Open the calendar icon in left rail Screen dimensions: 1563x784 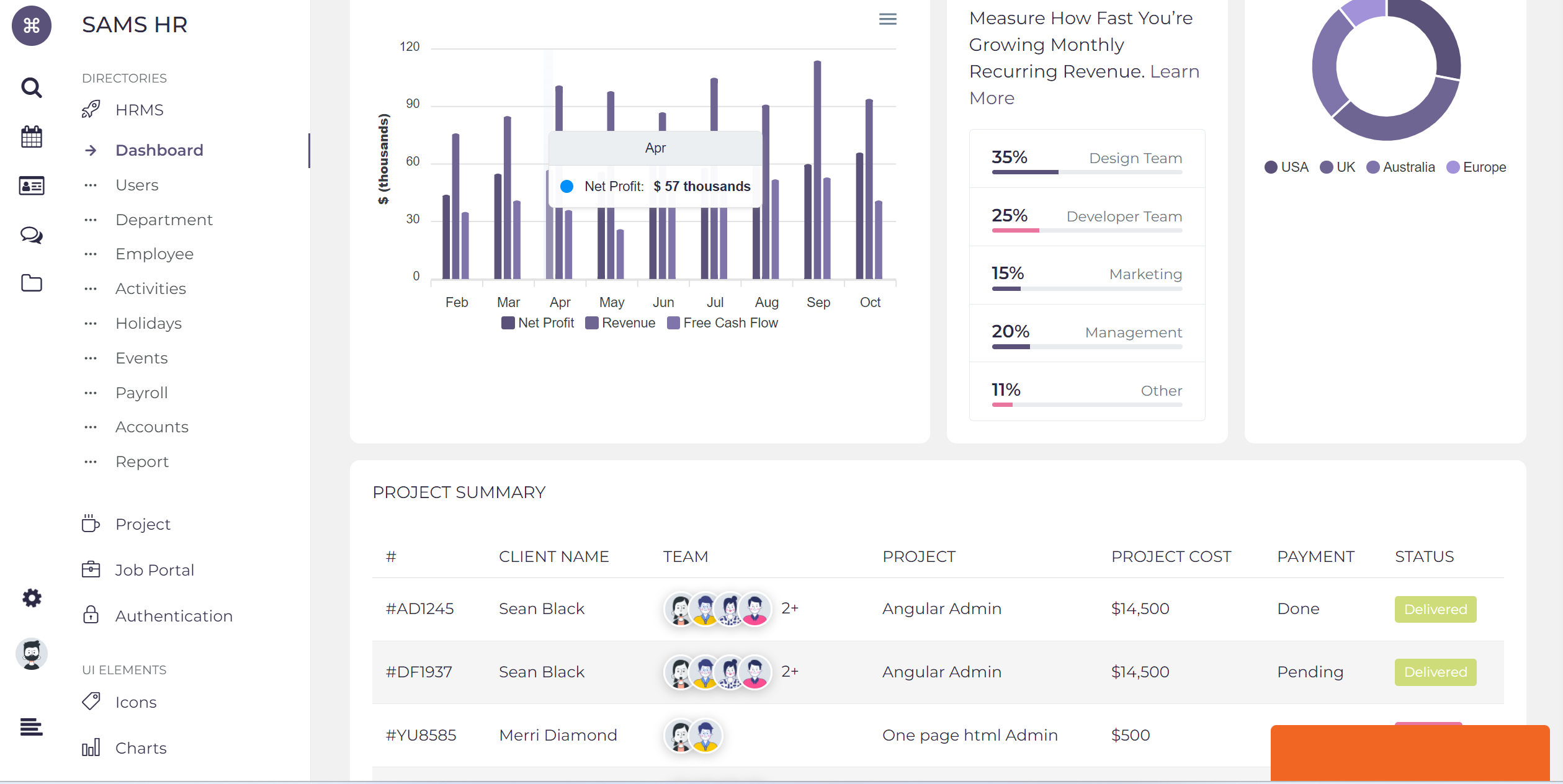pyautogui.click(x=32, y=136)
